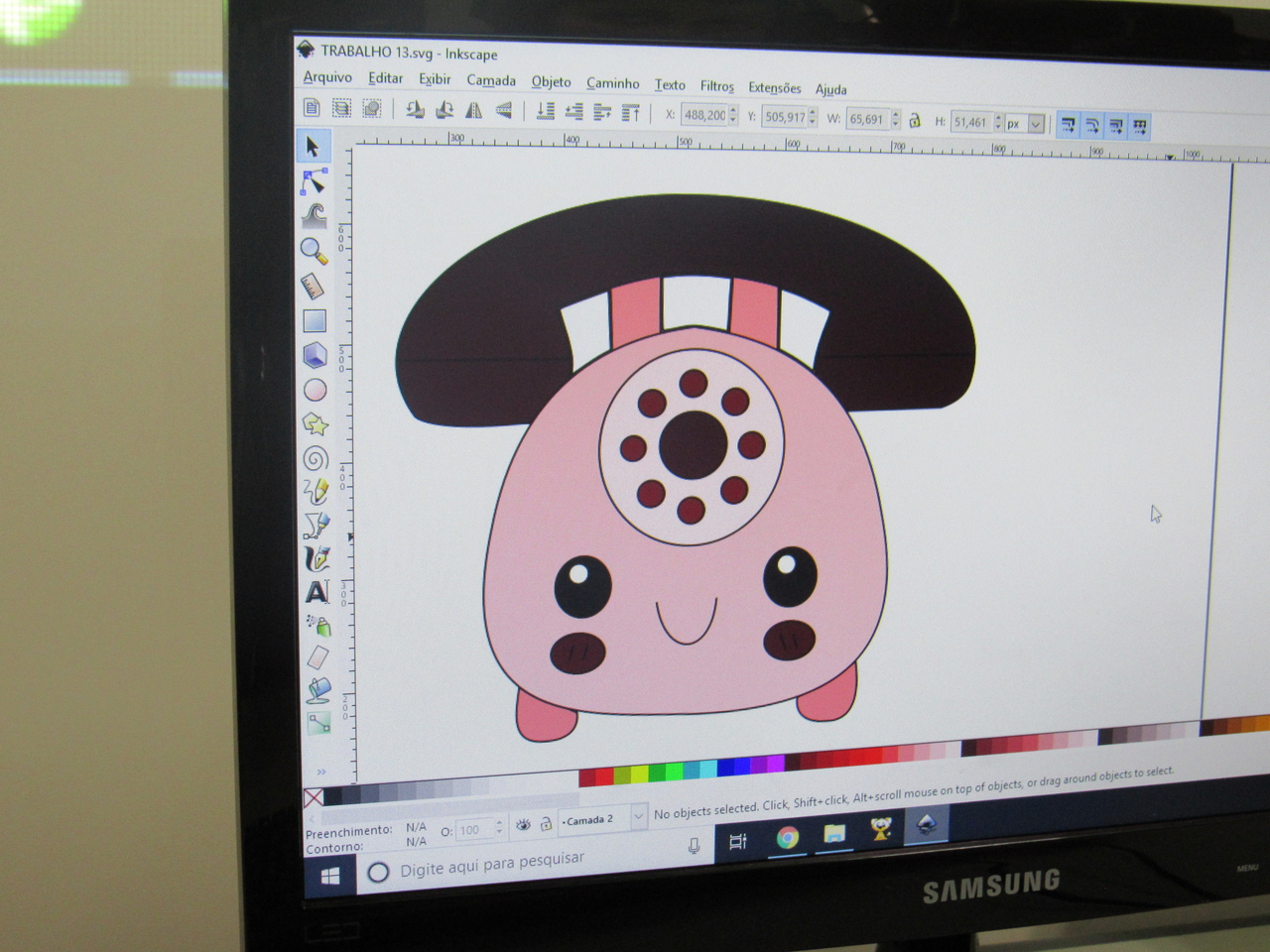Expand the Camada 2 layer dropdown

coord(638,816)
